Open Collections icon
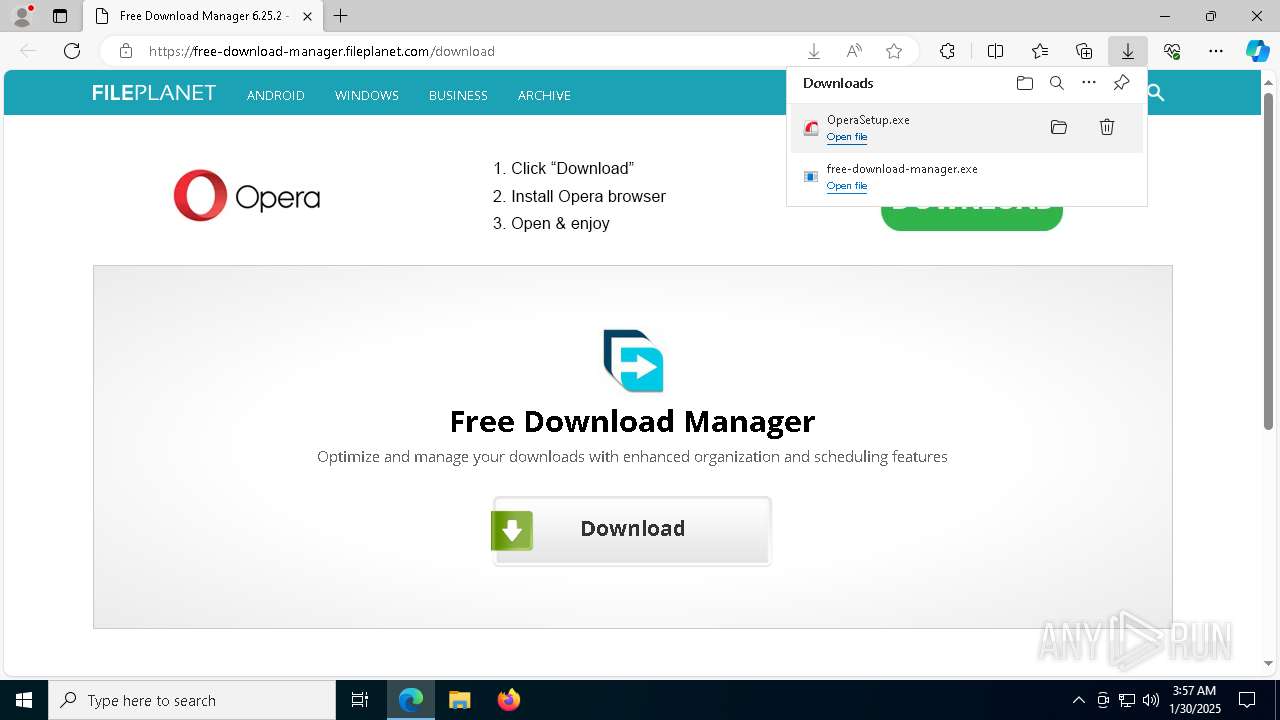Screen dimensions: 1280x720 1084,51
